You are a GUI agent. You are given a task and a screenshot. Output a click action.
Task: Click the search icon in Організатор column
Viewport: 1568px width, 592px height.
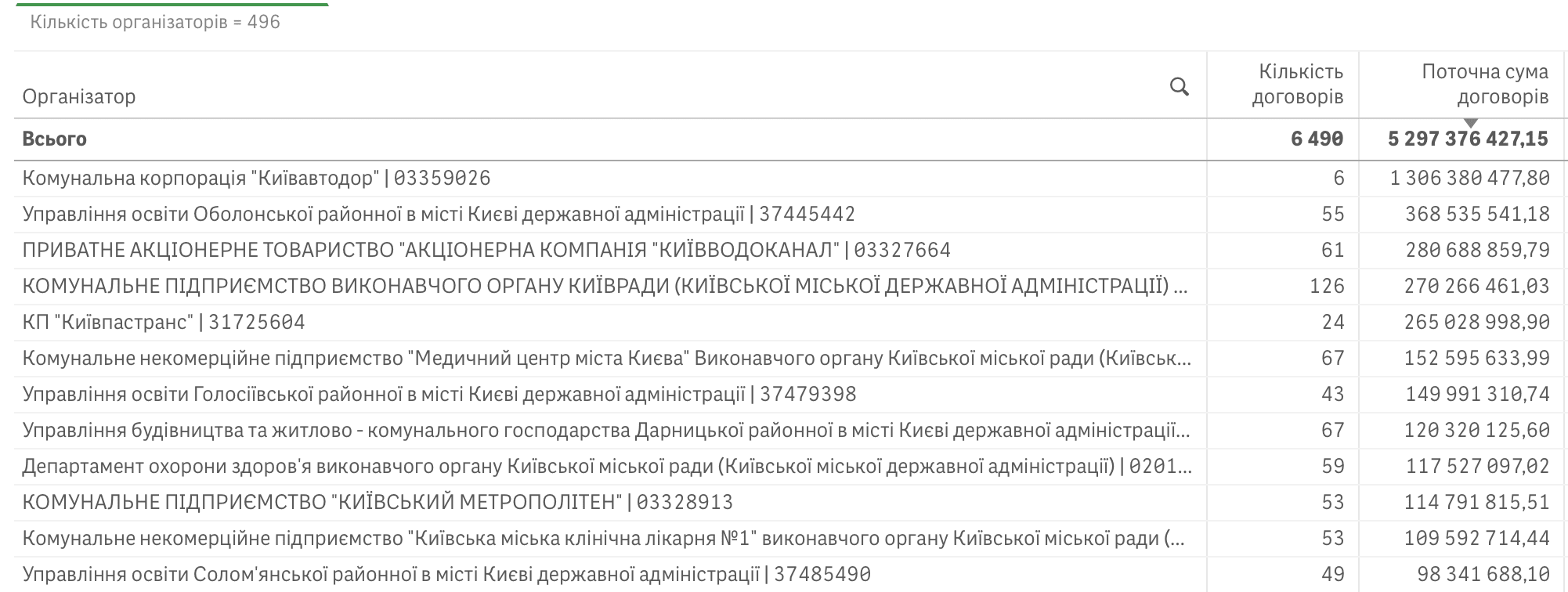pos(1179,87)
